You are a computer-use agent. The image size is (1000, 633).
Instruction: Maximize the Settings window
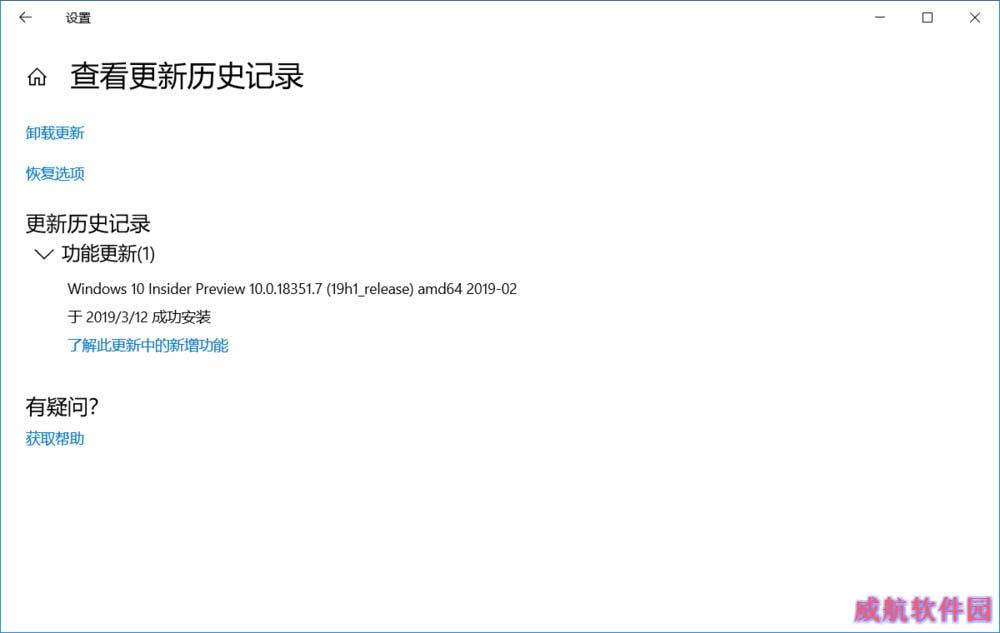[x=927, y=18]
